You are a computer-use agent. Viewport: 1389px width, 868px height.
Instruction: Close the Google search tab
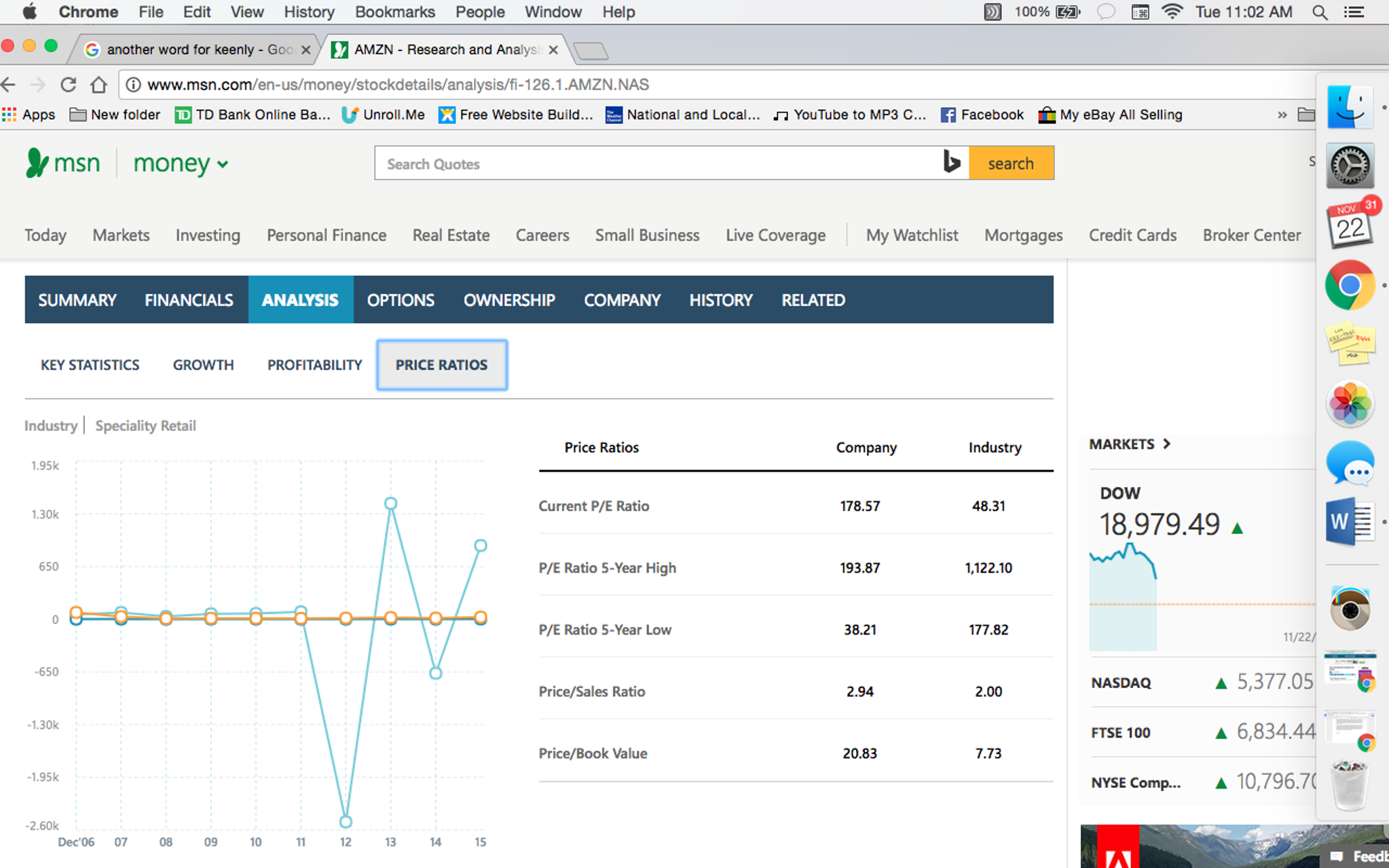pos(305,50)
